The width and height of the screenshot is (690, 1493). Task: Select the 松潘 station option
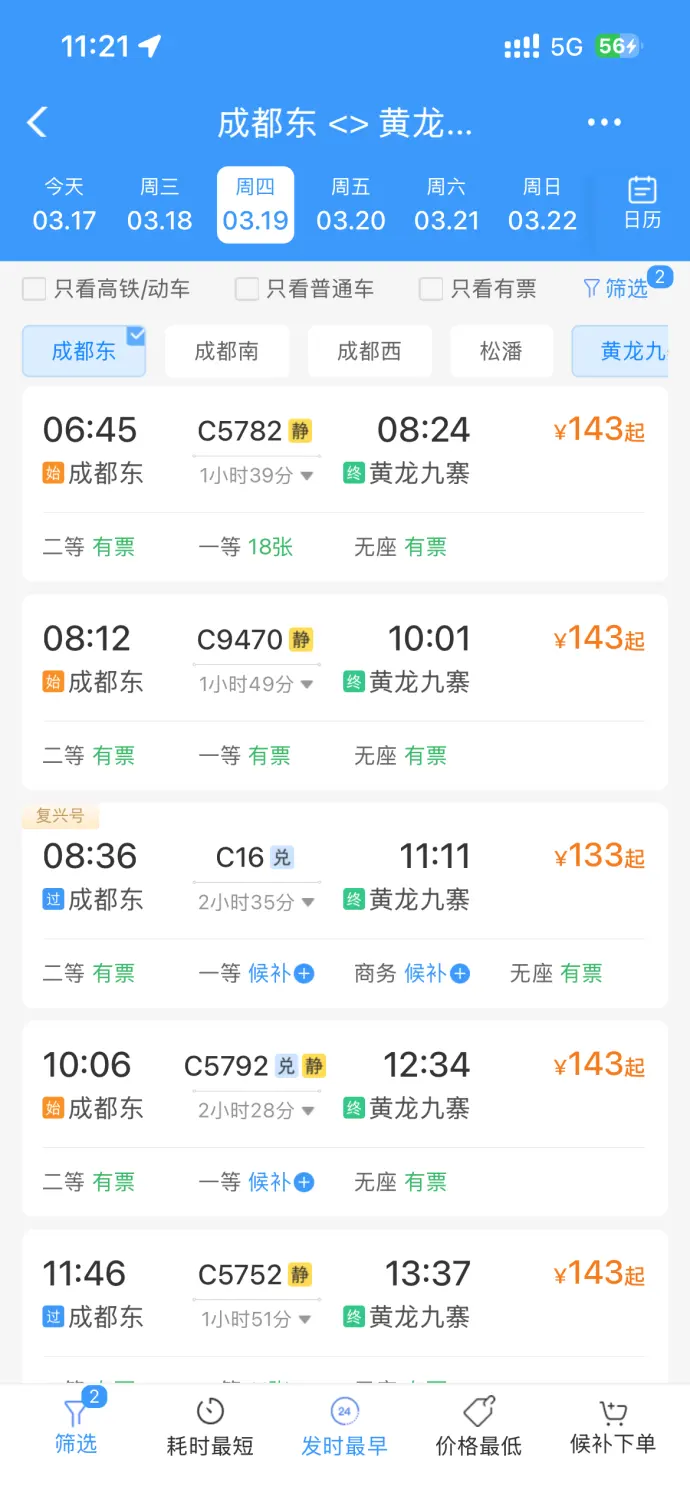coord(501,352)
